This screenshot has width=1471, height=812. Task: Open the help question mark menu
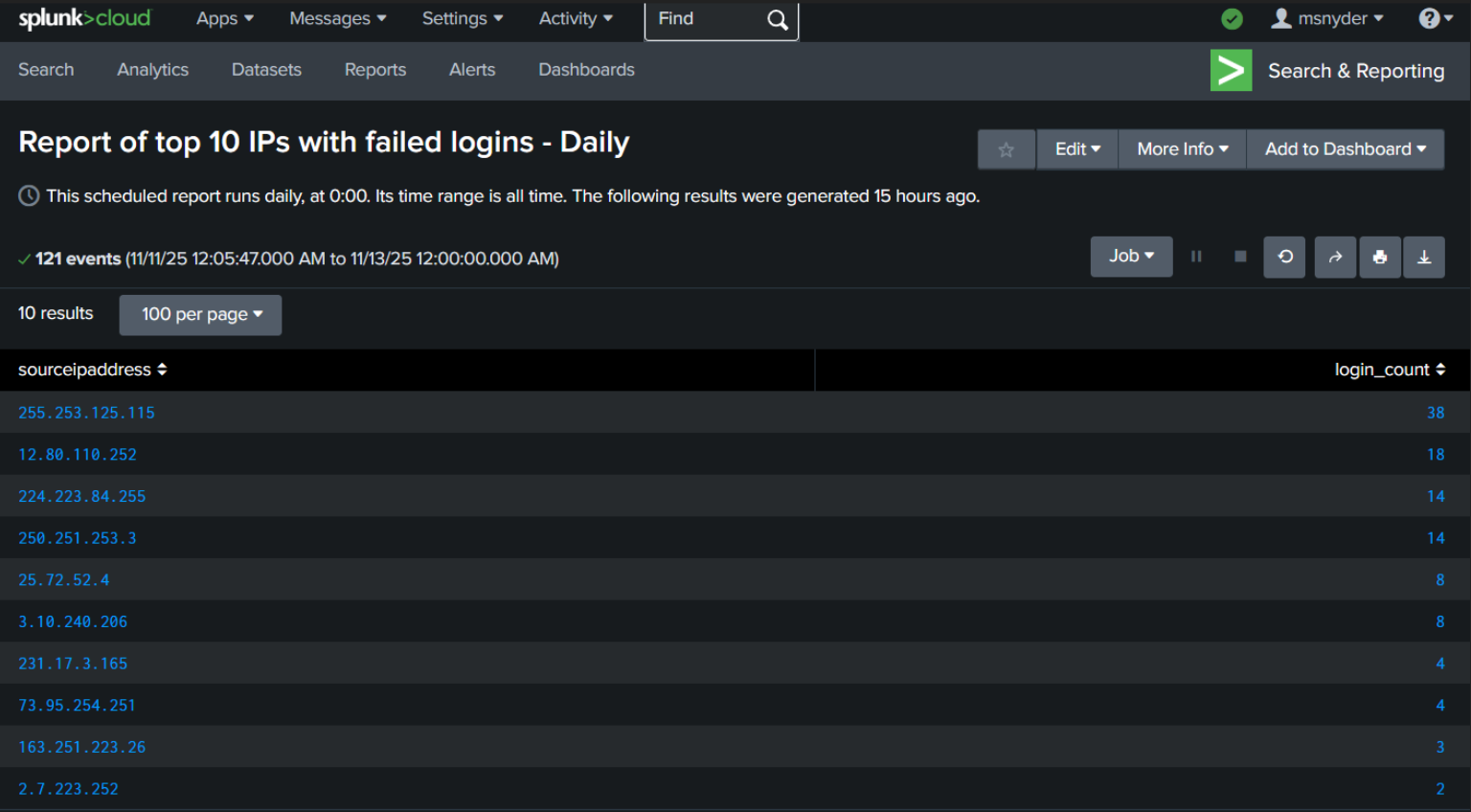pyautogui.click(x=1435, y=19)
